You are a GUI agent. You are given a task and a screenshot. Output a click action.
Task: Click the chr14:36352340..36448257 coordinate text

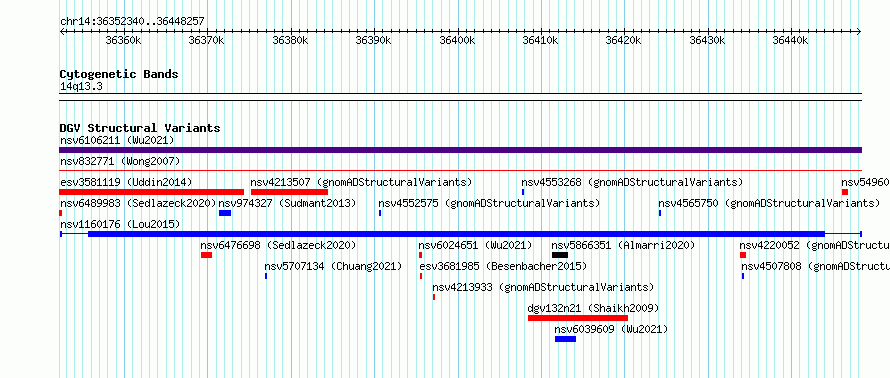(132, 22)
